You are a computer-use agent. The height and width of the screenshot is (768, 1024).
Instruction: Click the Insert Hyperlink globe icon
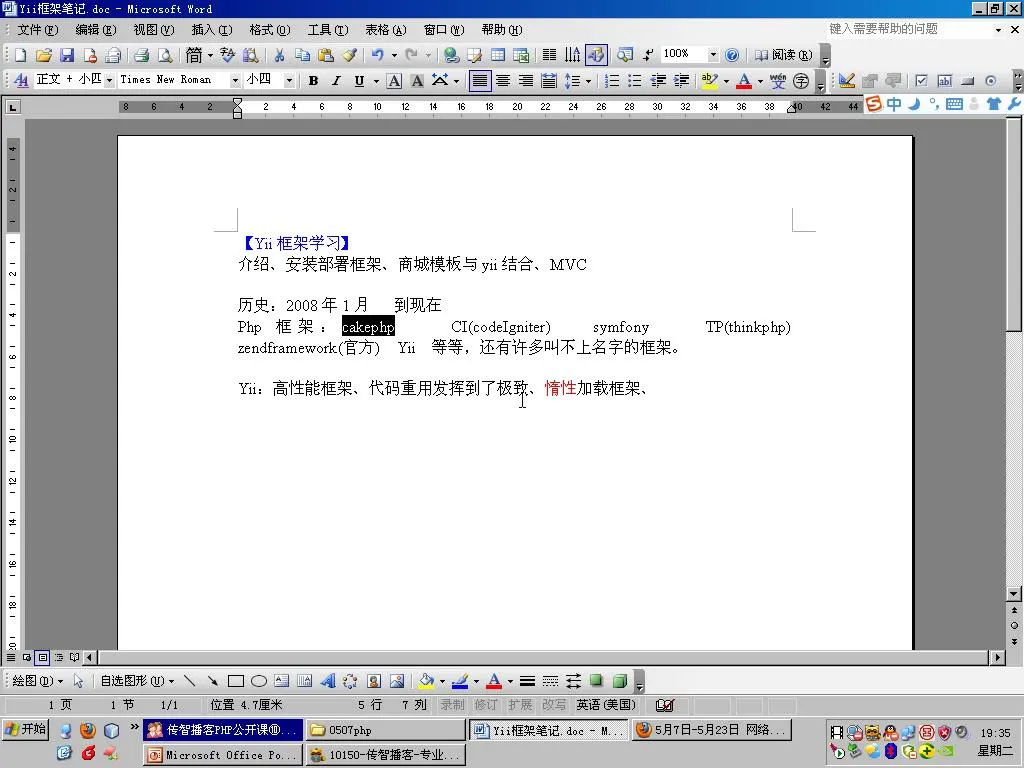[451, 55]
